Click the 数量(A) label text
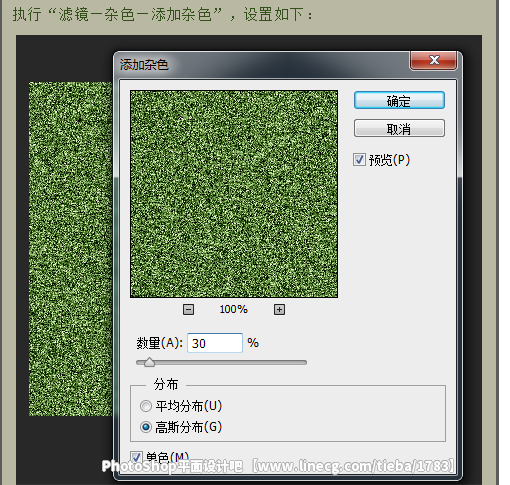510x485 pixels. (x=159, y=343)
